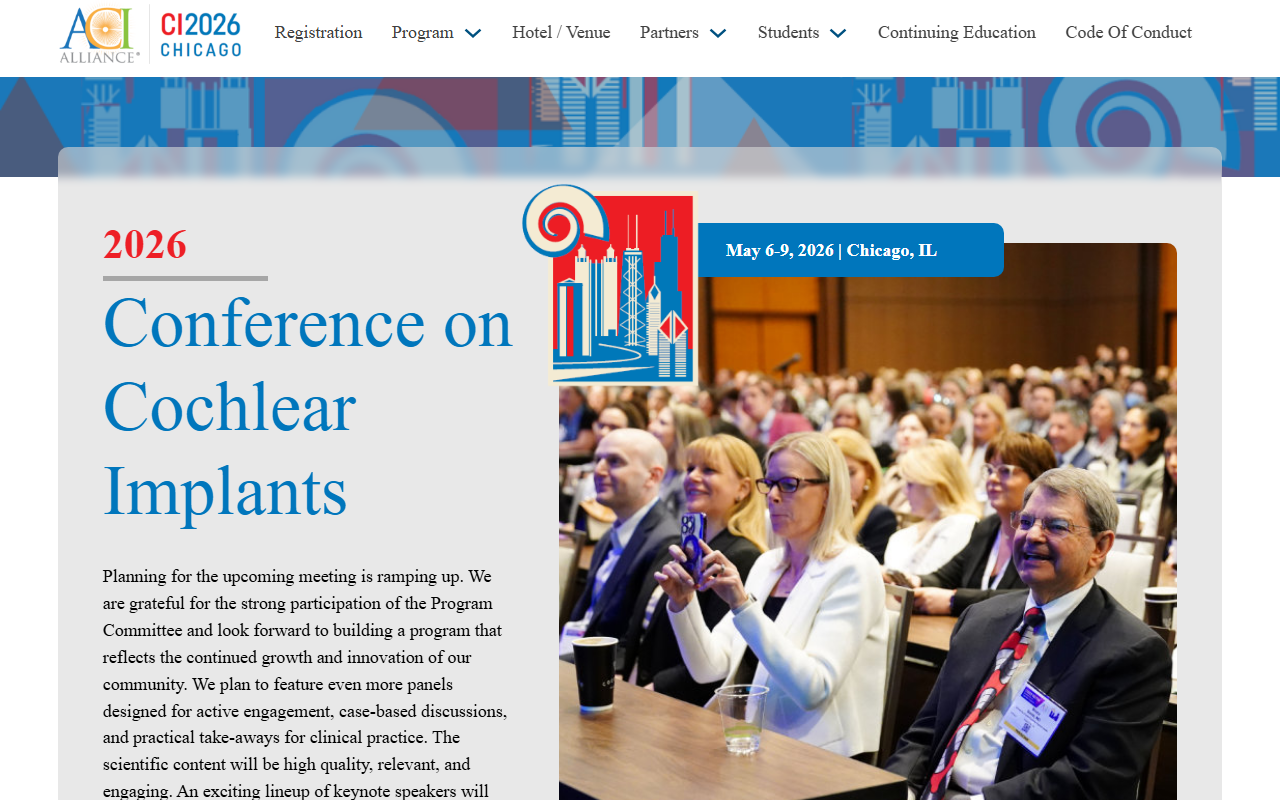Screen dimensions: 1280x800
Task: Open the Registration page
Action: pos(318,32)
